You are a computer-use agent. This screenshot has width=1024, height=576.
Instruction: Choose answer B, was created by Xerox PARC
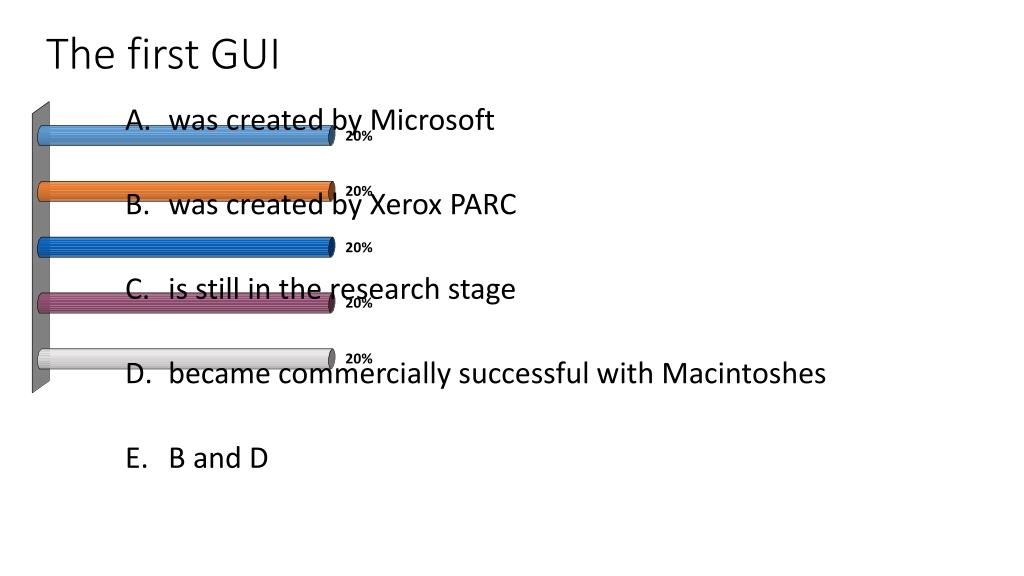click(321, 204)
